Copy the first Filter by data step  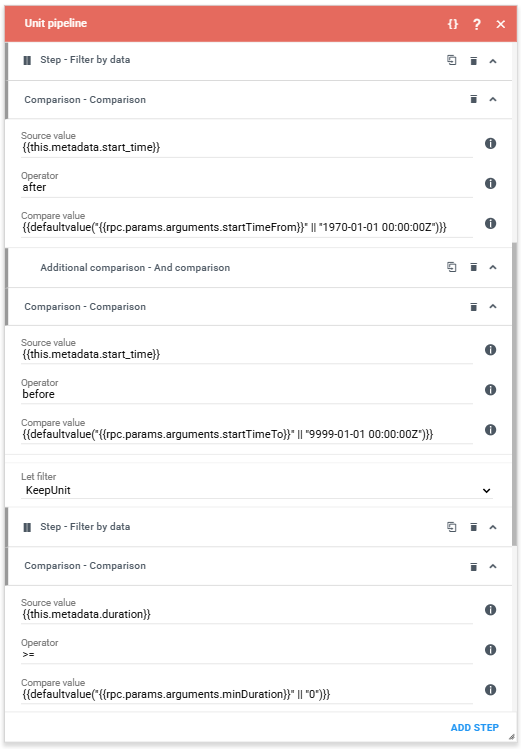[x=451, y=60]
